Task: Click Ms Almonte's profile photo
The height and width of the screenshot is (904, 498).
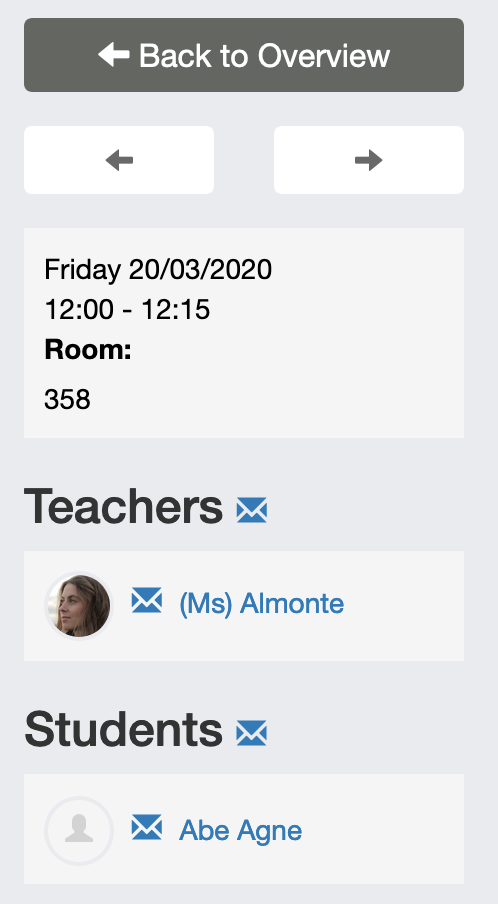Action: coord(79,605)
